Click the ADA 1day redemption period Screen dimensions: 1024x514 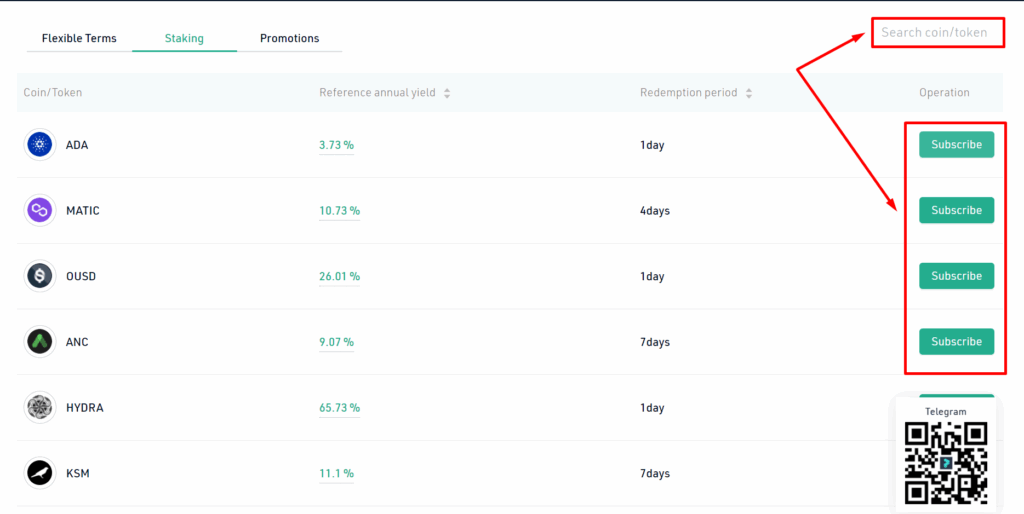[652, 145]
